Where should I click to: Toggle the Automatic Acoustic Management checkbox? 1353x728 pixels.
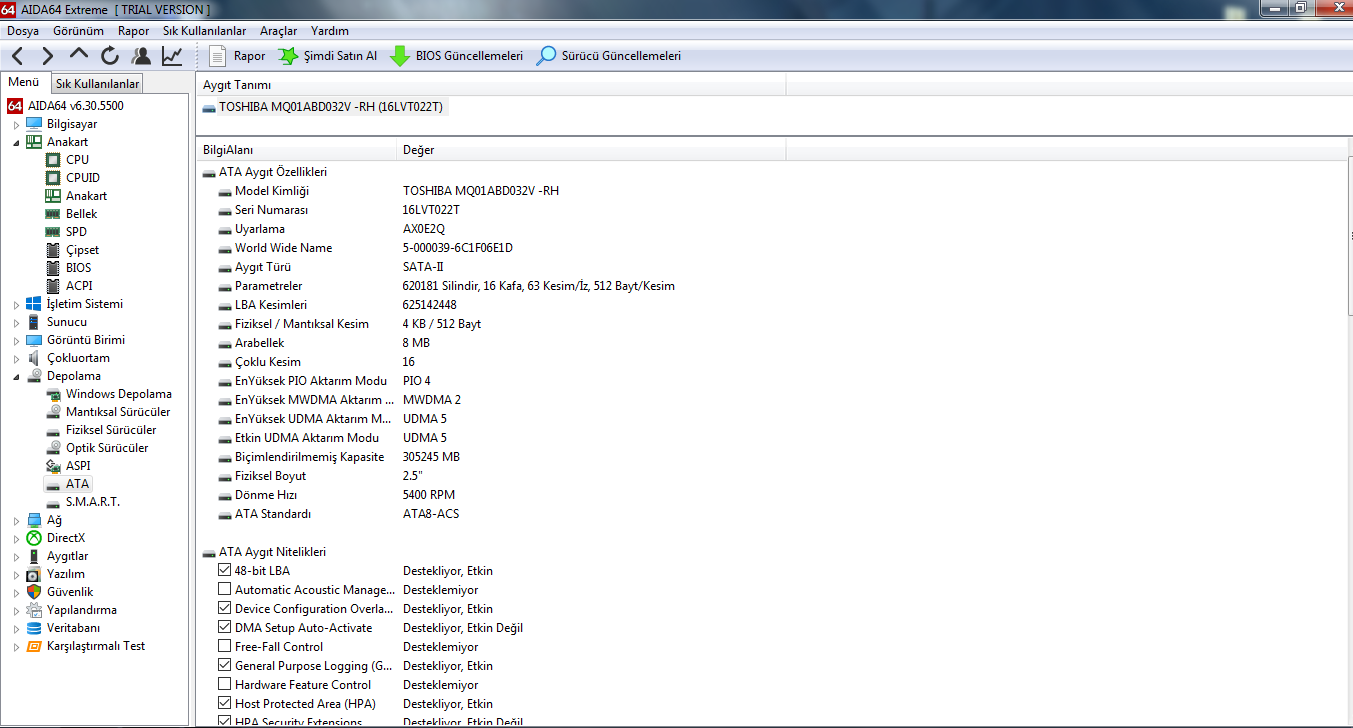click(x=224, y=590)
